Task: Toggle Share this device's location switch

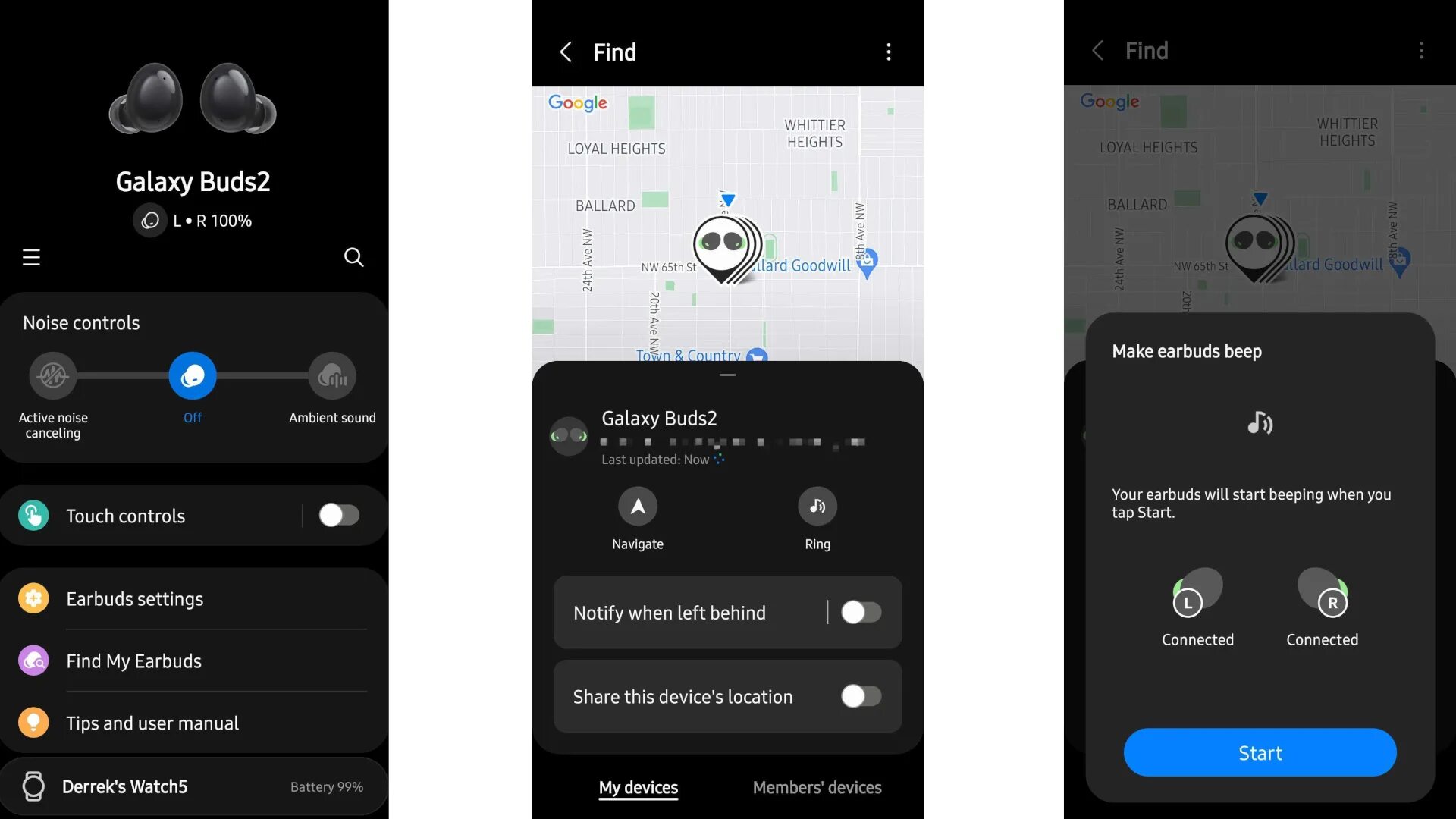Action: coord(858,696)
